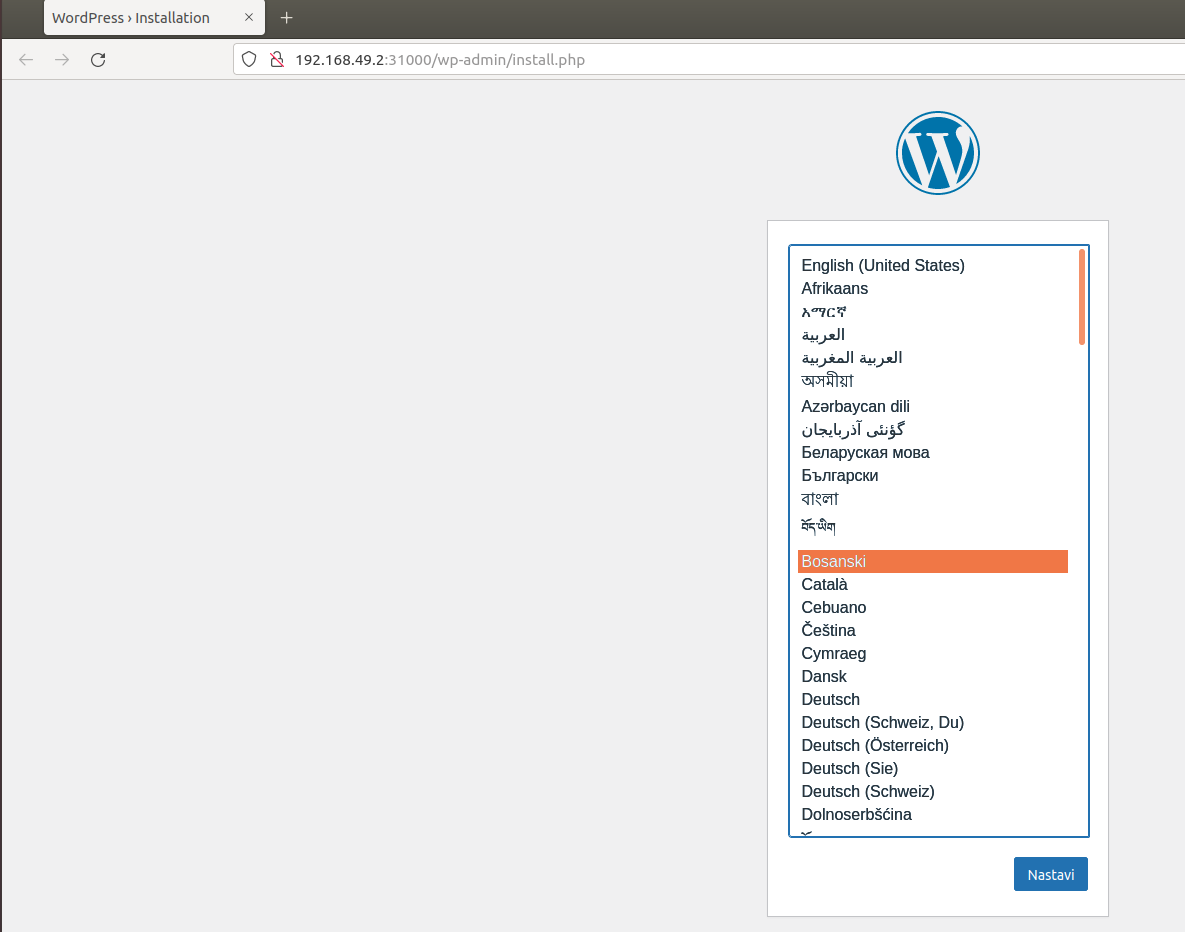The image size is (1185, 932).
Task: Select Čeština in the language list
Action: tap(933, 630)
